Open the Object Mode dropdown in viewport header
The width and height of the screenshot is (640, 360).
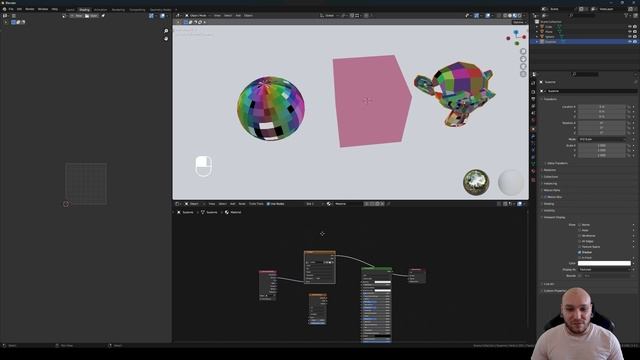click(x=197, y=16)
